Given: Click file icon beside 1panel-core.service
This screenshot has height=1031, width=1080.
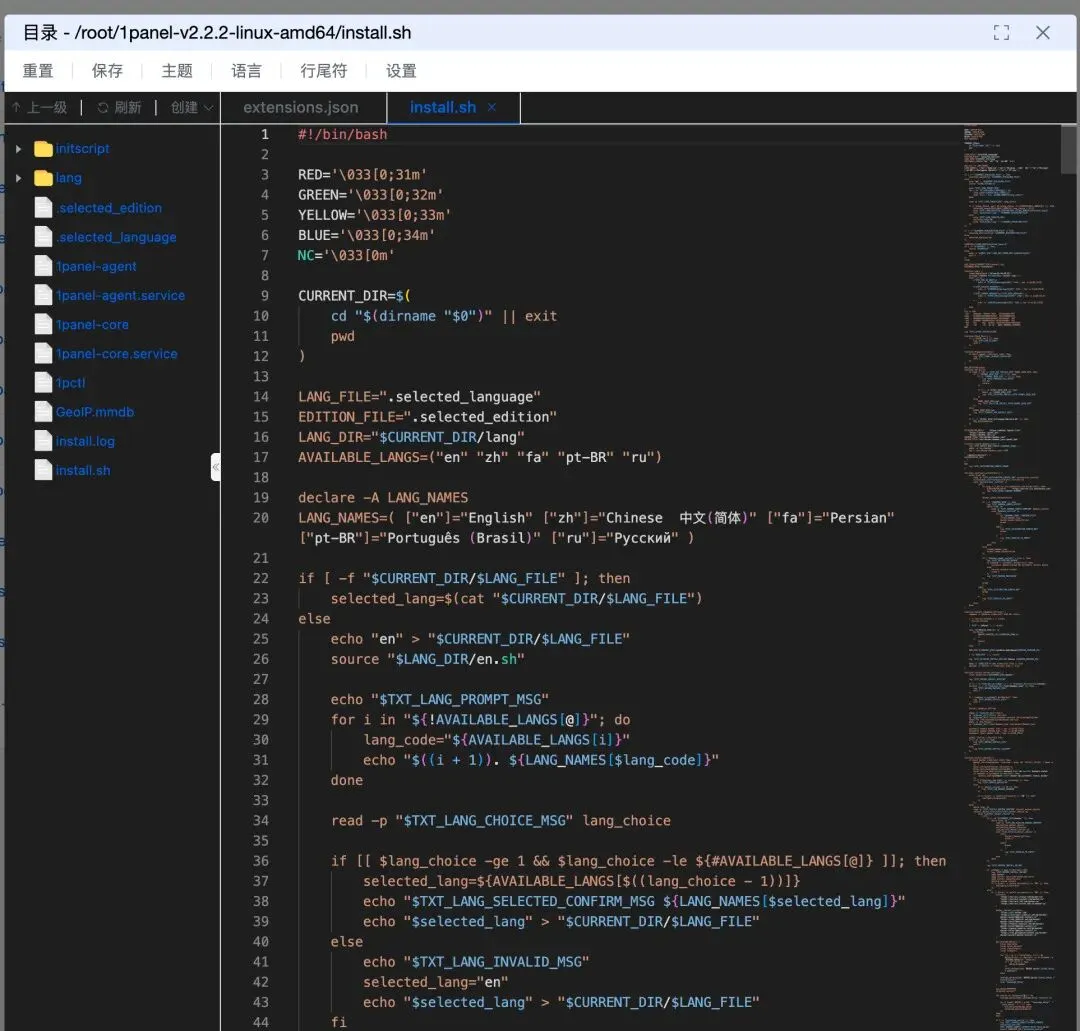Looking at the screenshot, I should pyautogui.click(x=43, y=353).
